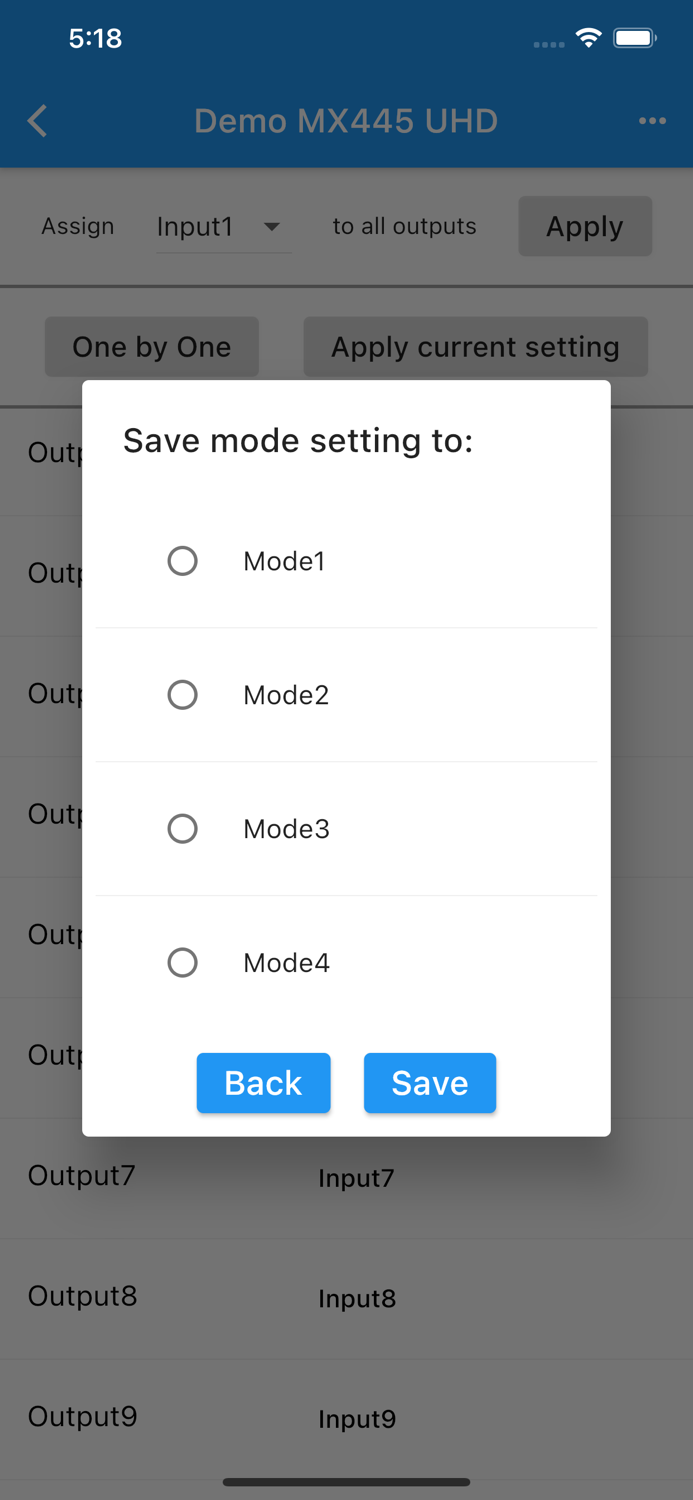The height and width of the screenshot is (1500, 693).
Task: Tap the Mode3 label text
Action: pyautogui.click(x=287, y=829)
